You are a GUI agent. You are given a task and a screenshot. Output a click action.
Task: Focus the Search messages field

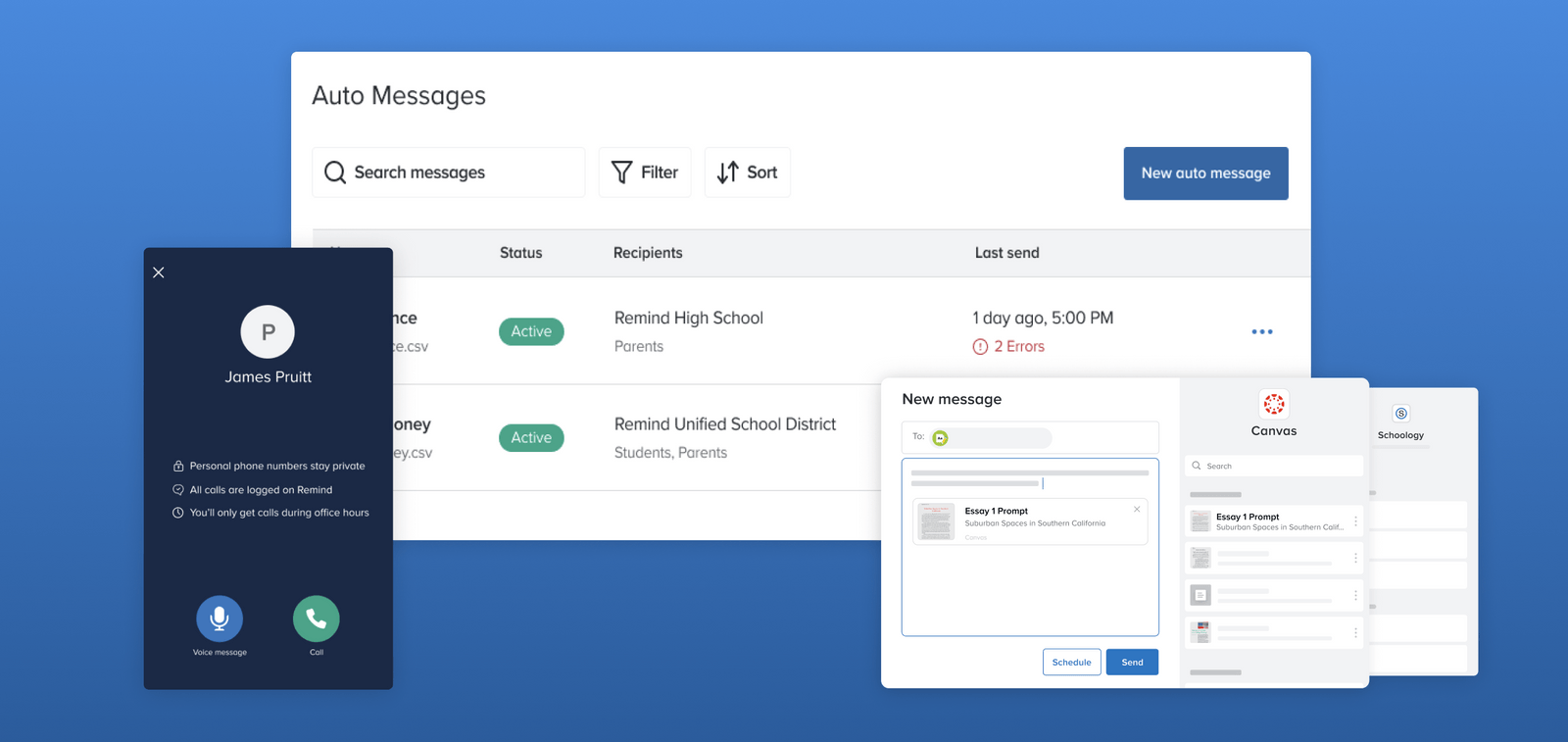click(448, 173)
